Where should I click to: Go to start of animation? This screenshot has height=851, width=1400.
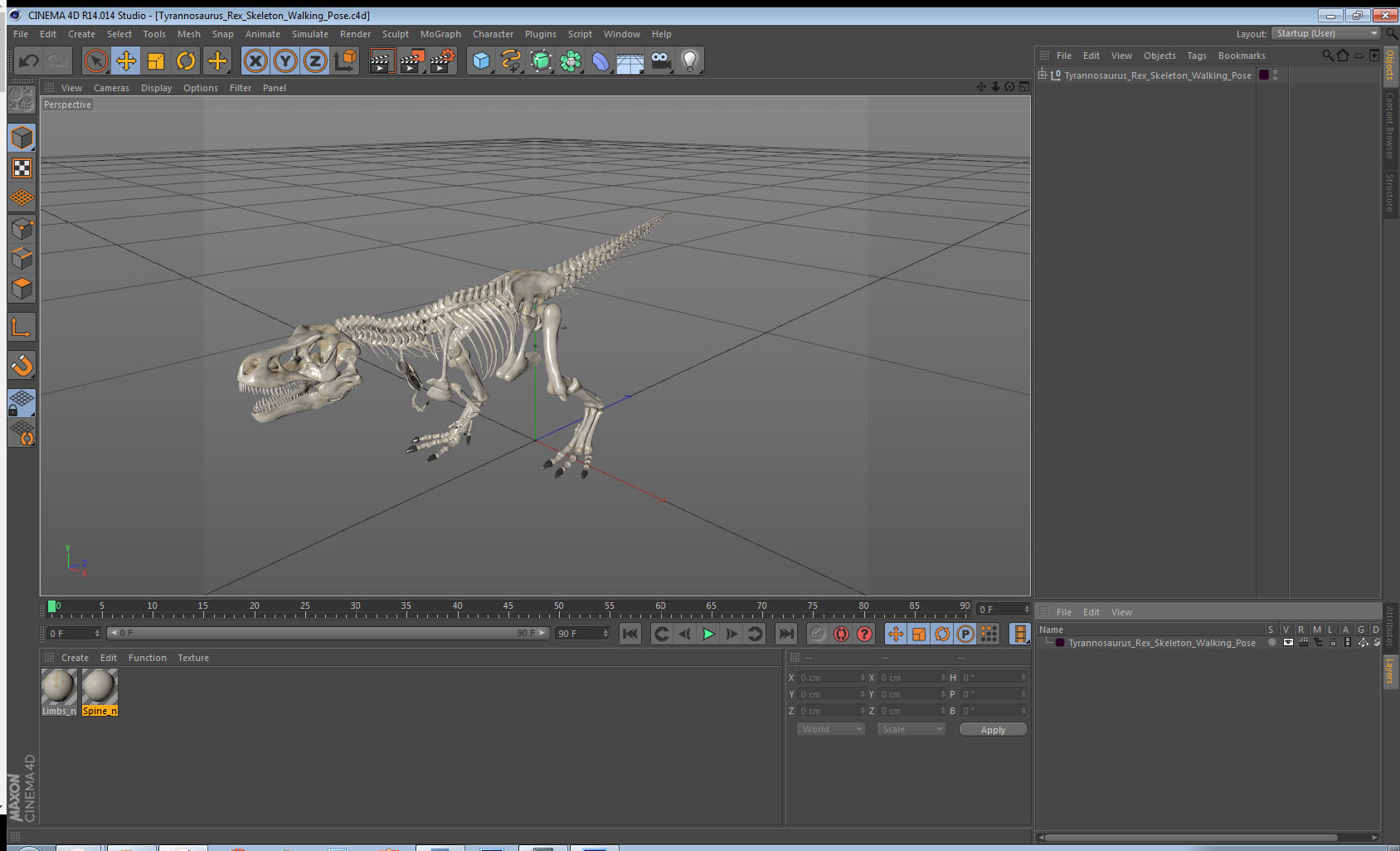point(630,634)
